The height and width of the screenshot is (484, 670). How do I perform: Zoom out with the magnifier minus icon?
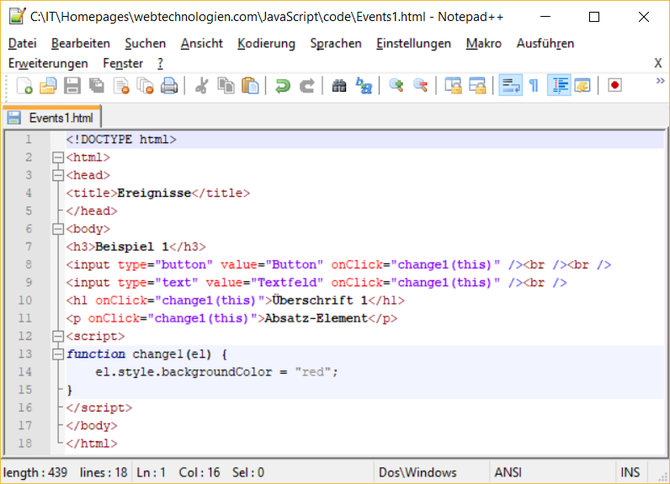(420, 86)
